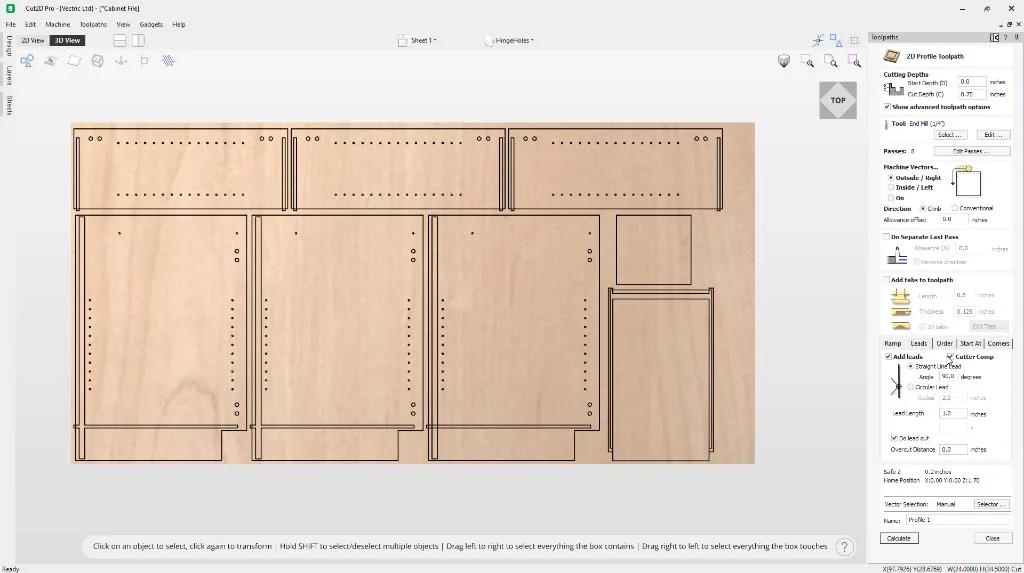Select Circular Lead option

click(x=910, y=387)
